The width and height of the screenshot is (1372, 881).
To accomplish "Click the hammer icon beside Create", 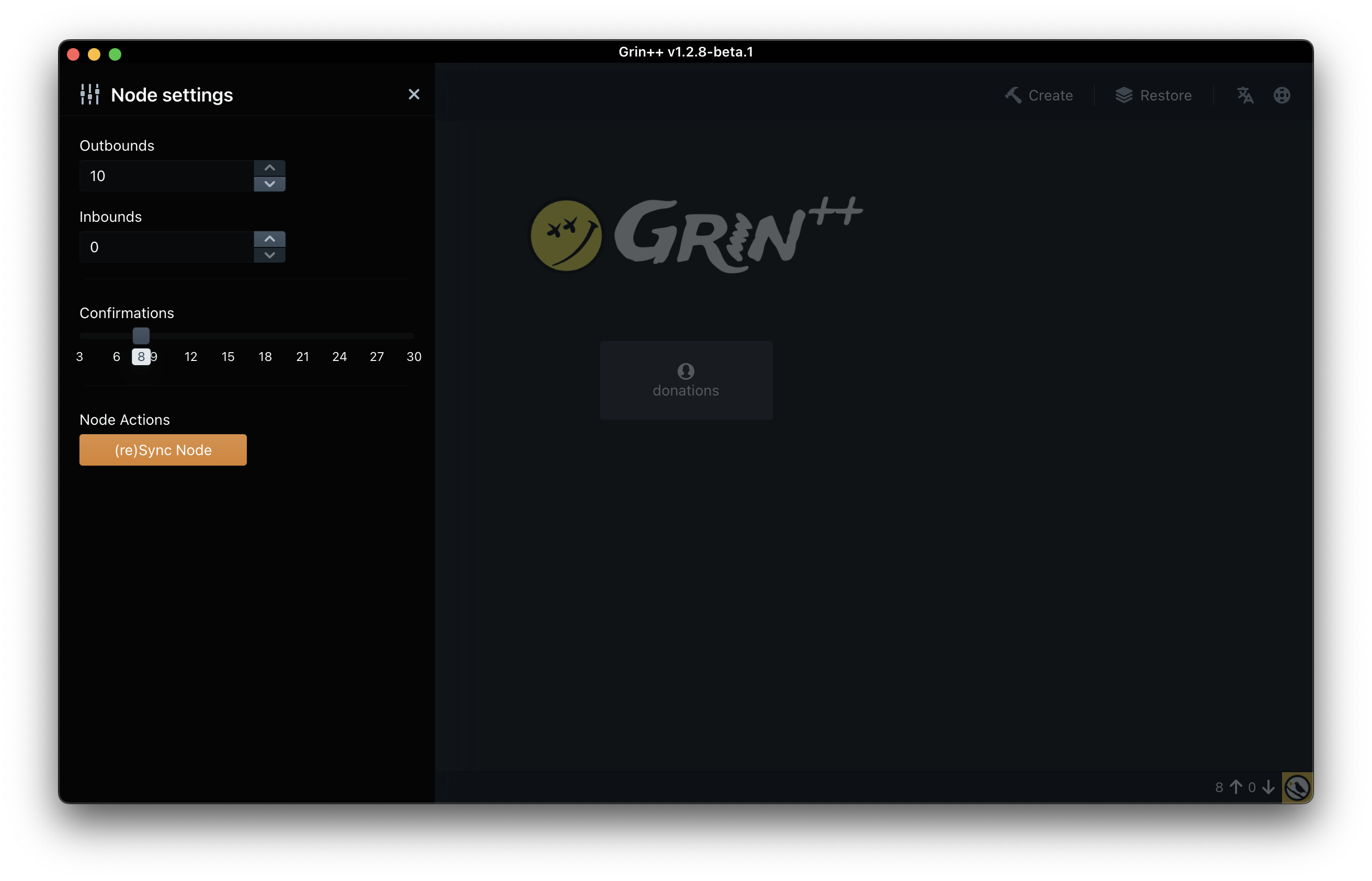I will click(x=1013, y=95).
